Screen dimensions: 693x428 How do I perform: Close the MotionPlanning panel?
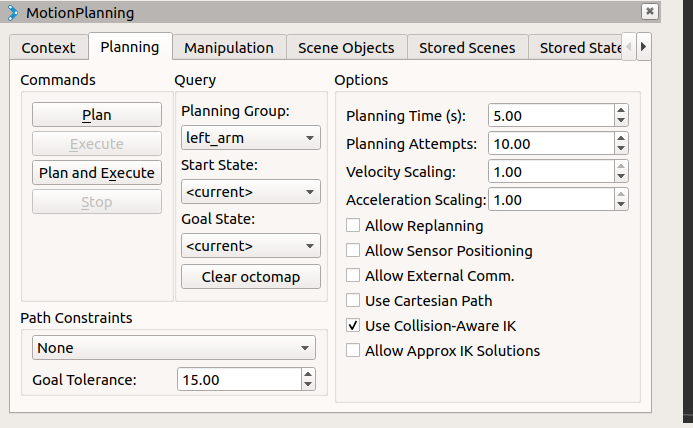coord(649,11)
